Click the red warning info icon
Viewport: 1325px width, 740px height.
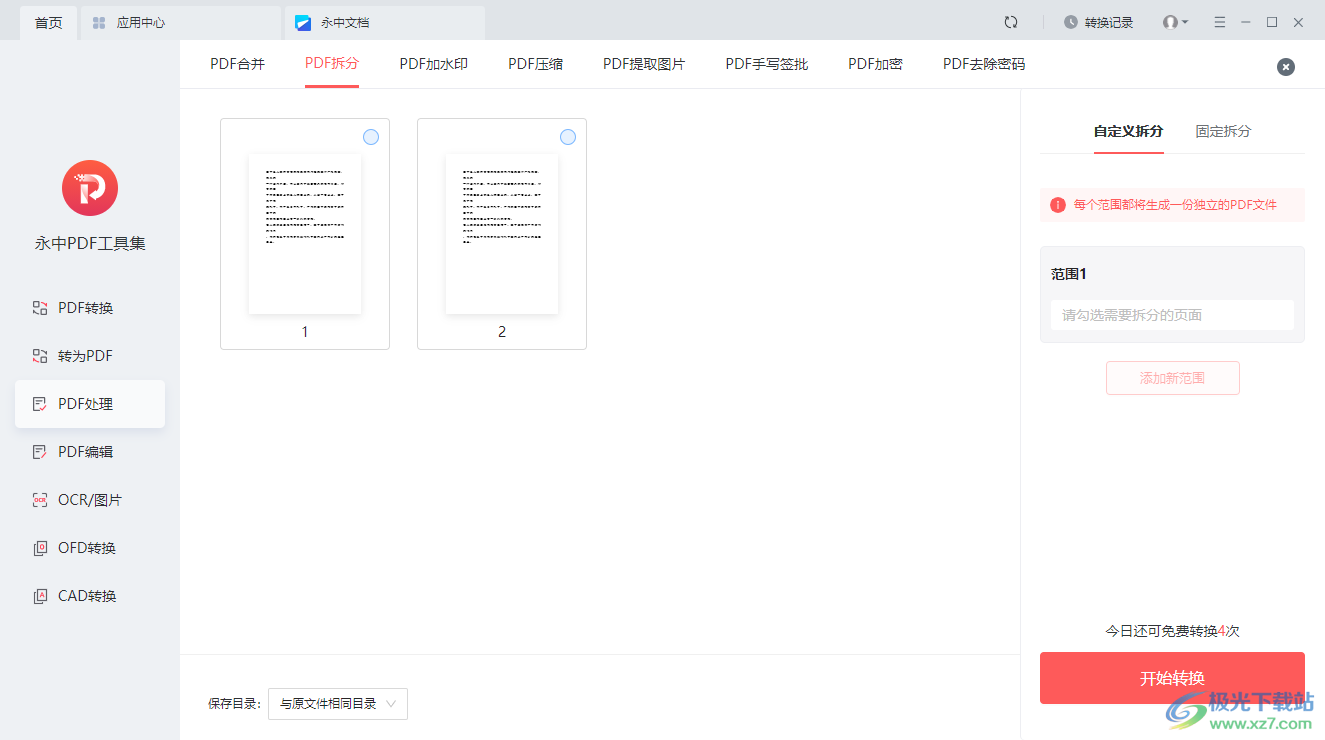pos(1058,205)
